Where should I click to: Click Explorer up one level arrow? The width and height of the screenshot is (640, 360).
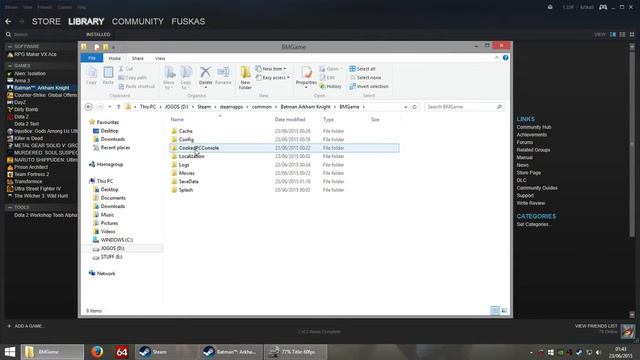click(x=118, y=107)
